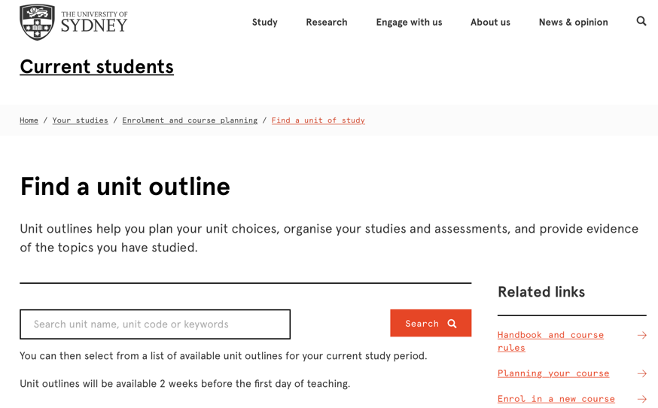Open the Planning your course link
This screenshot has height=408, width=658.
(x=553, y=374)
